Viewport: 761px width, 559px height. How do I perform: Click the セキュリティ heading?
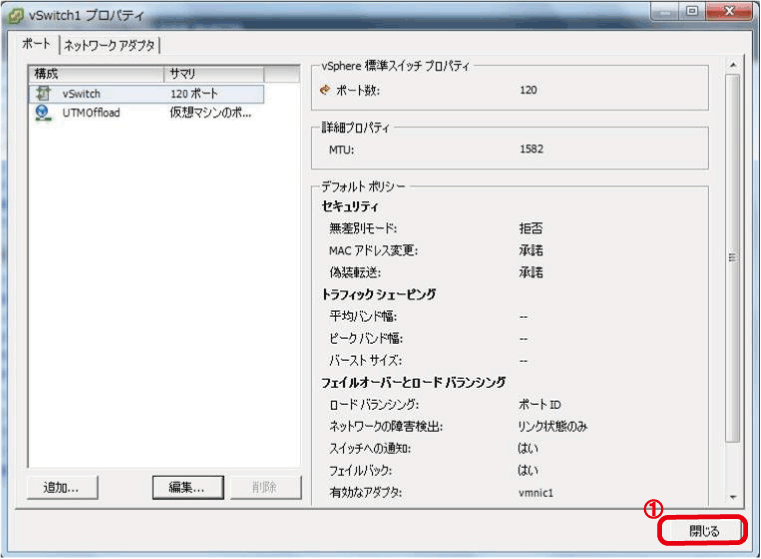350,207
